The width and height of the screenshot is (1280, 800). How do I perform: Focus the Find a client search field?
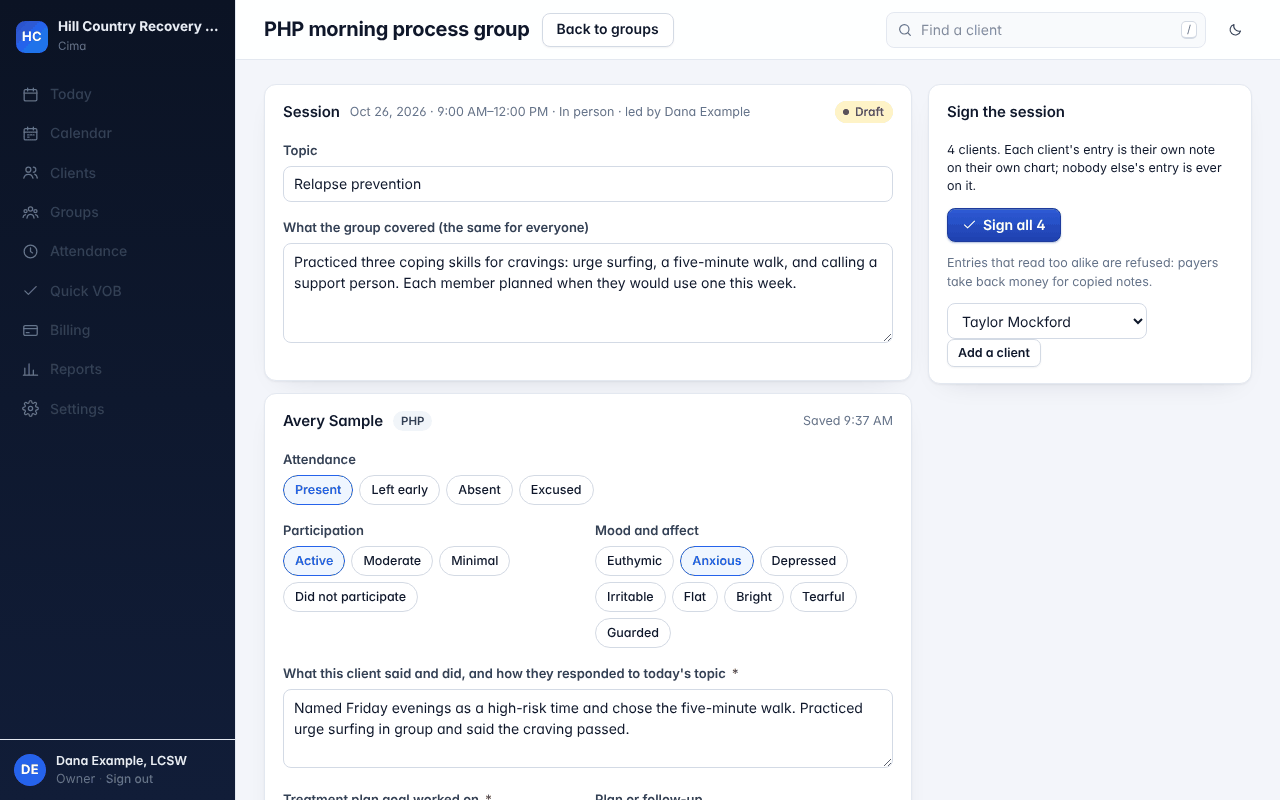(x=1046, y=30)
